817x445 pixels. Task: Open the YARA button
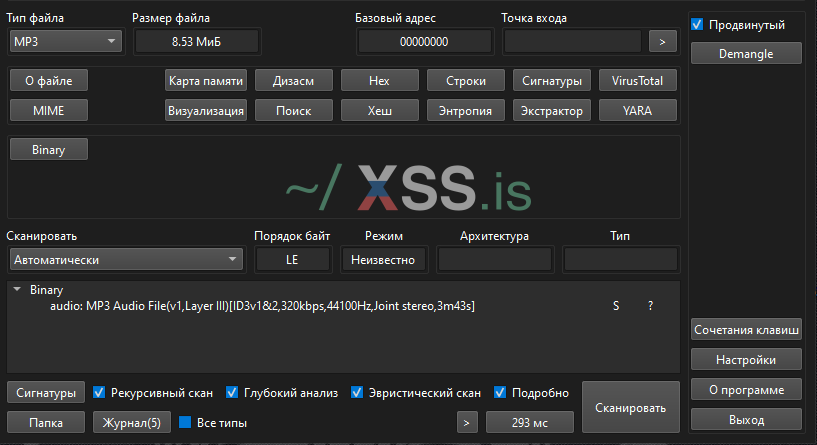638,110
